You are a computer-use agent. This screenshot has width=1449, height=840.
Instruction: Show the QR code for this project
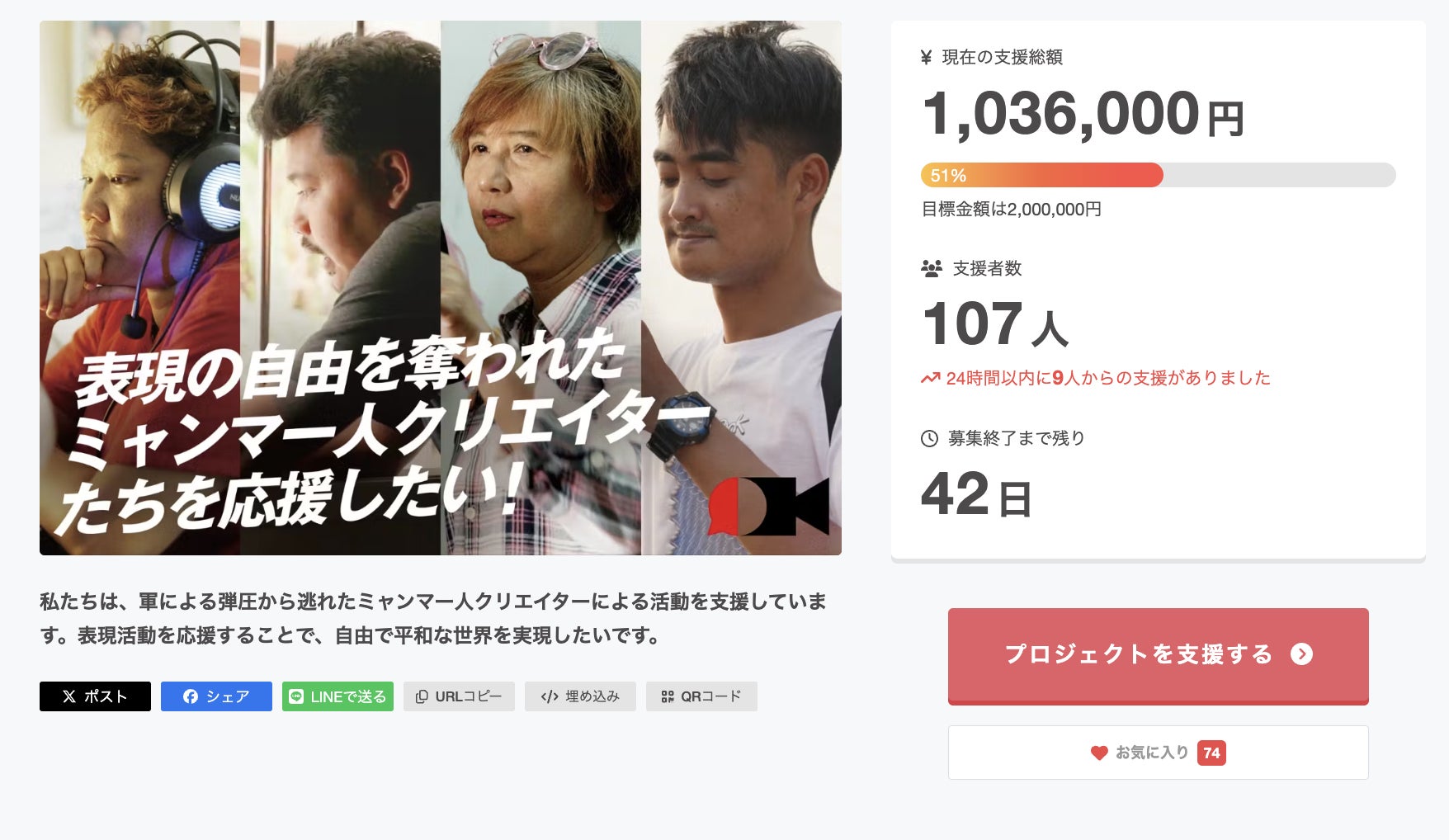point(701,696)
